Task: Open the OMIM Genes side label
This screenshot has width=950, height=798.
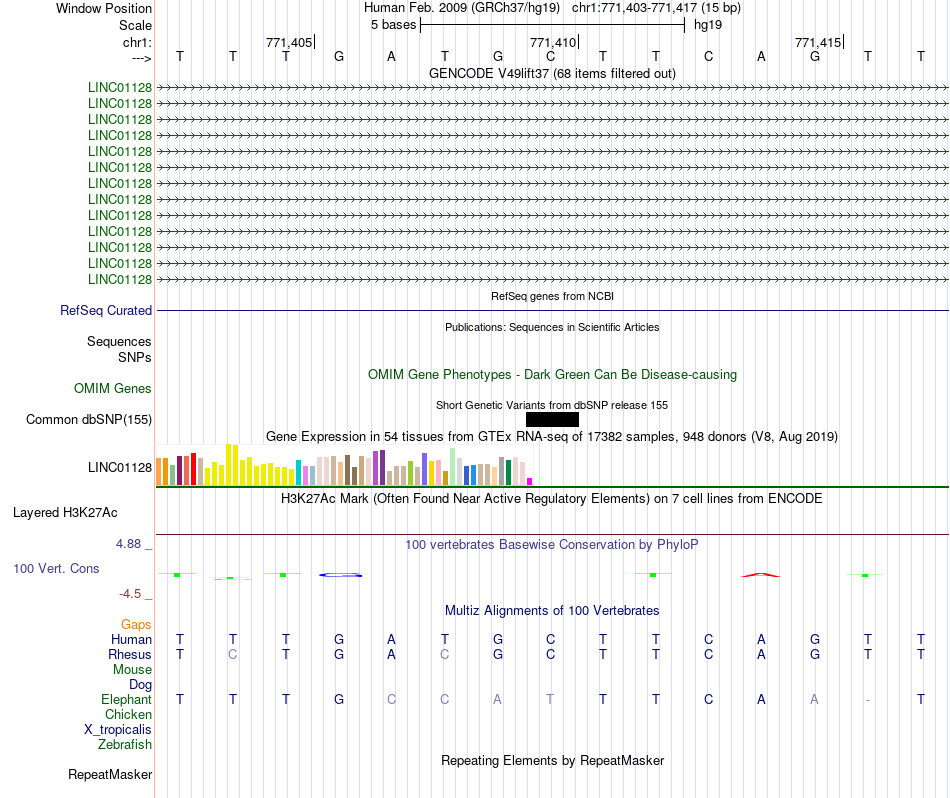Action: pyautogui.click(x=112, y=388)
